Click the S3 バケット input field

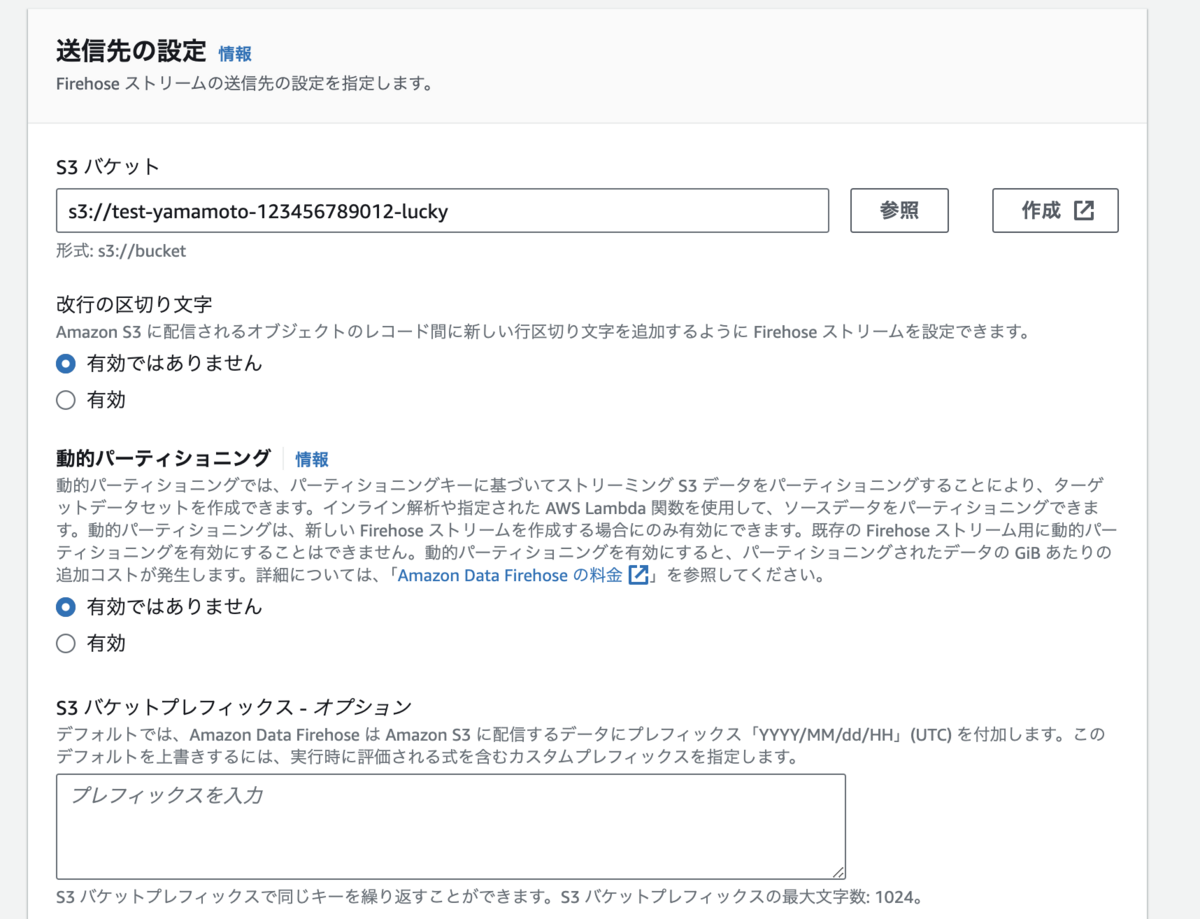[x=442, y=210]
